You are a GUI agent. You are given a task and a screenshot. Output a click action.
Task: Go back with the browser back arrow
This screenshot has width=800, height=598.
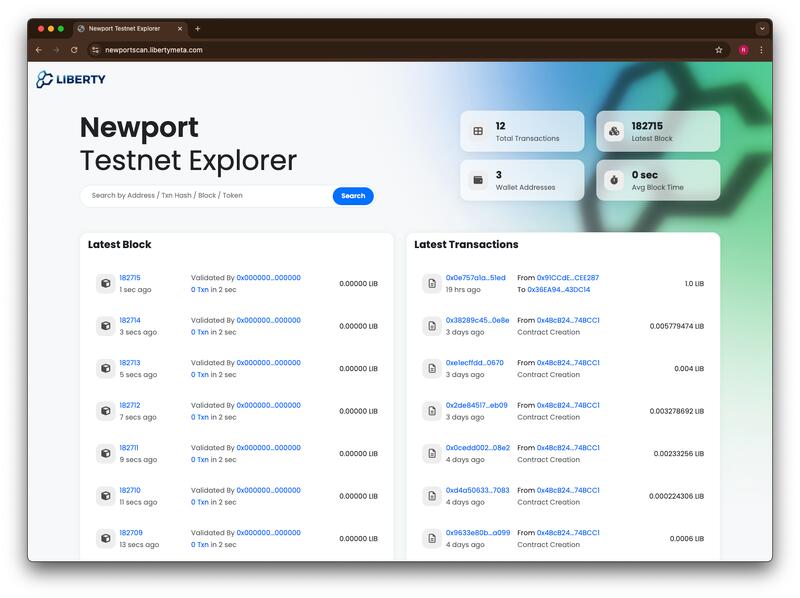coord(39,50)
